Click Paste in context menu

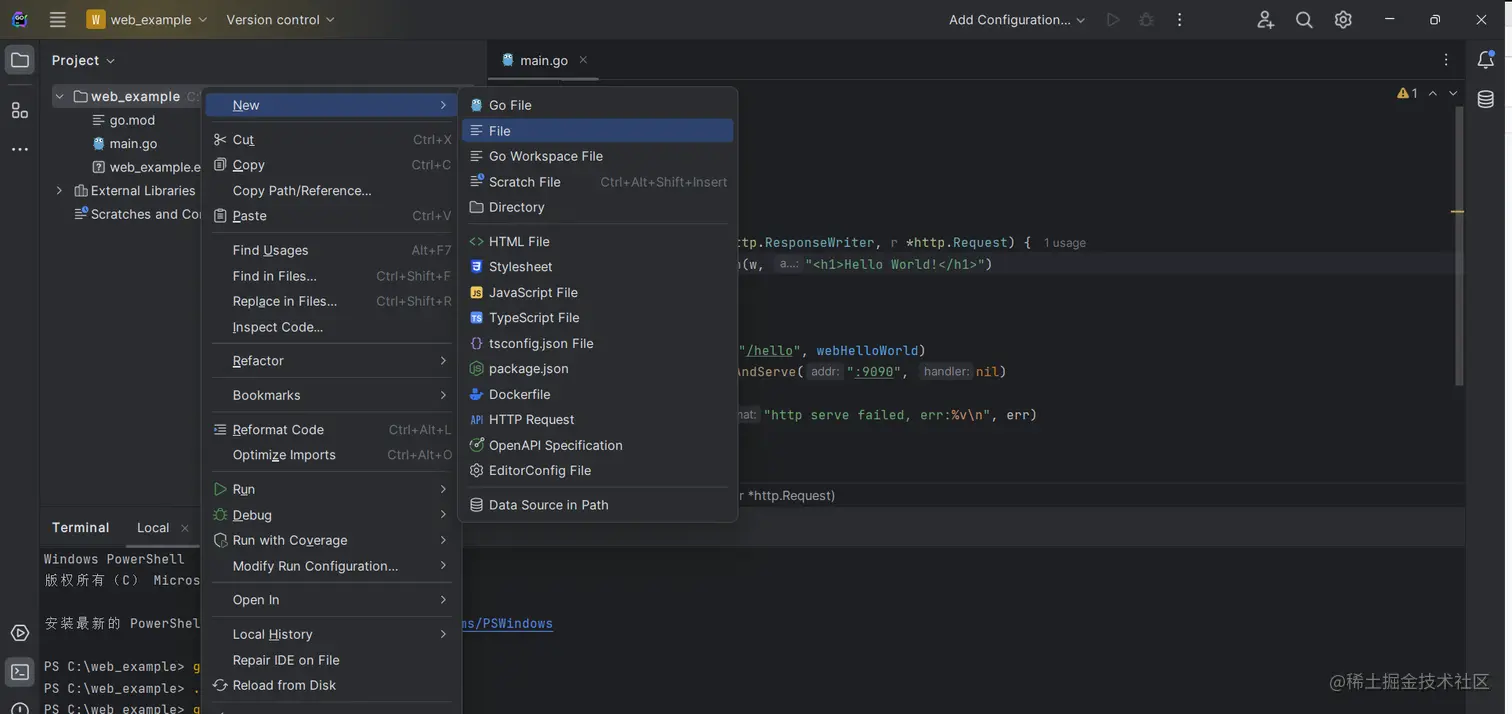coord(332,216)
